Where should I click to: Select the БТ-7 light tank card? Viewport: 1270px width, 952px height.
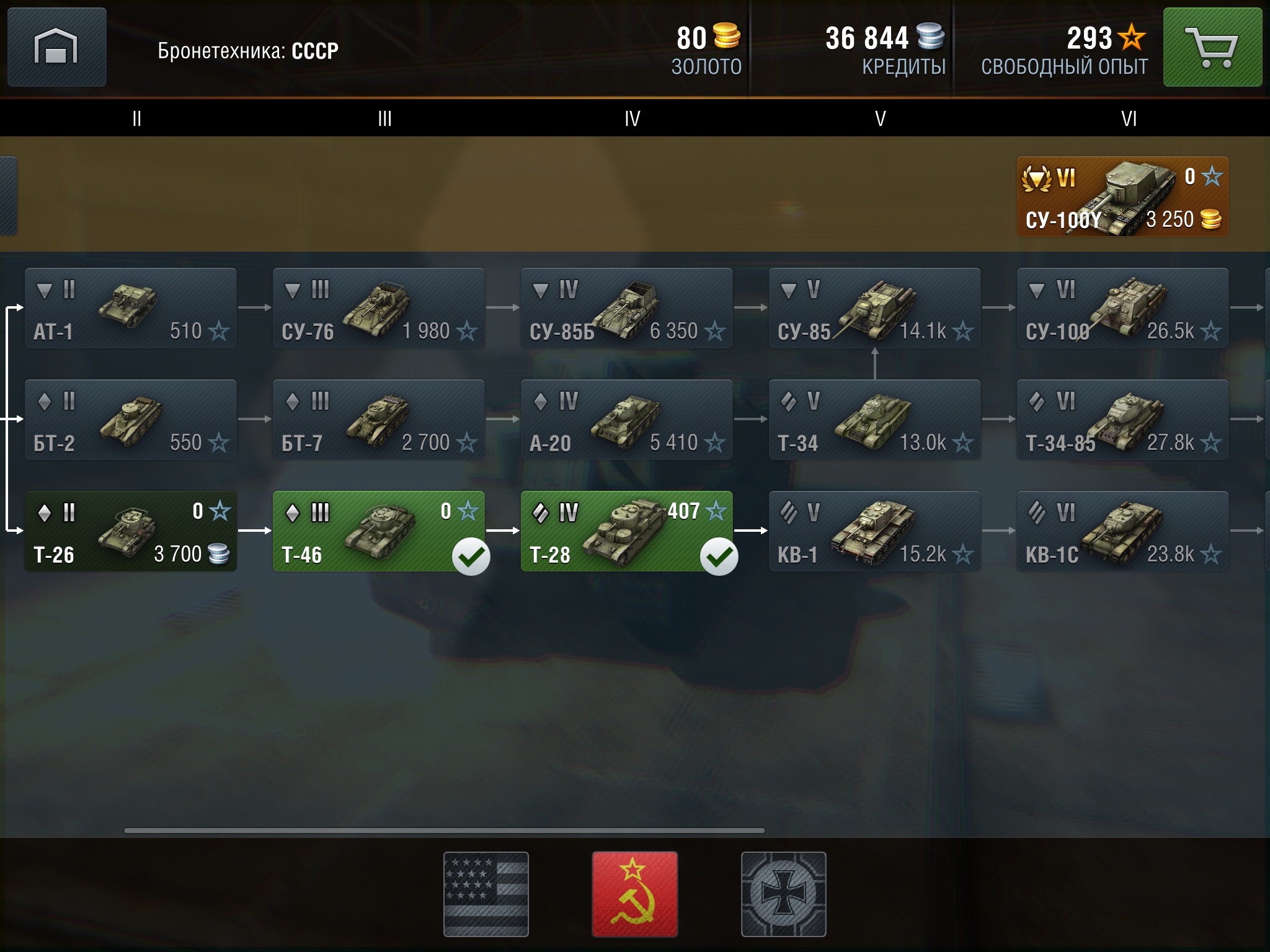379,420
